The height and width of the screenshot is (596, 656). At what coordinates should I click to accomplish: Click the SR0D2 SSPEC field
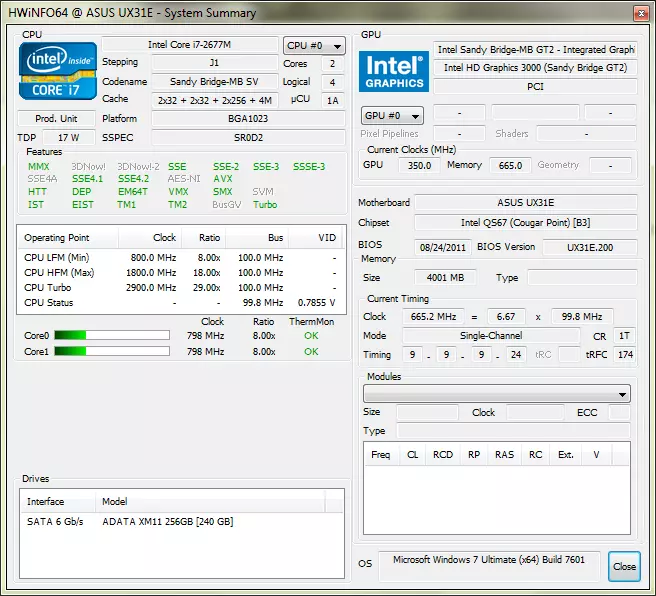[248, 138]
